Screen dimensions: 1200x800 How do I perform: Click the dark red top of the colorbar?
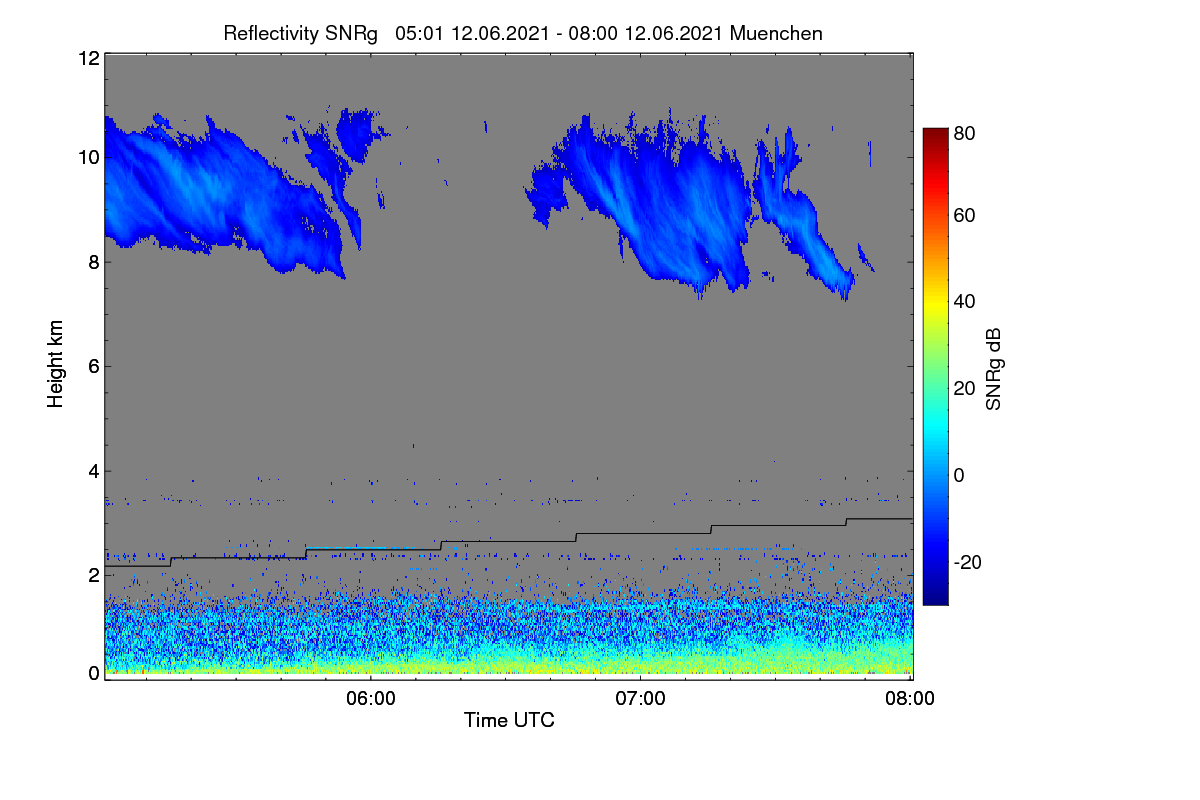pos(934,135)
